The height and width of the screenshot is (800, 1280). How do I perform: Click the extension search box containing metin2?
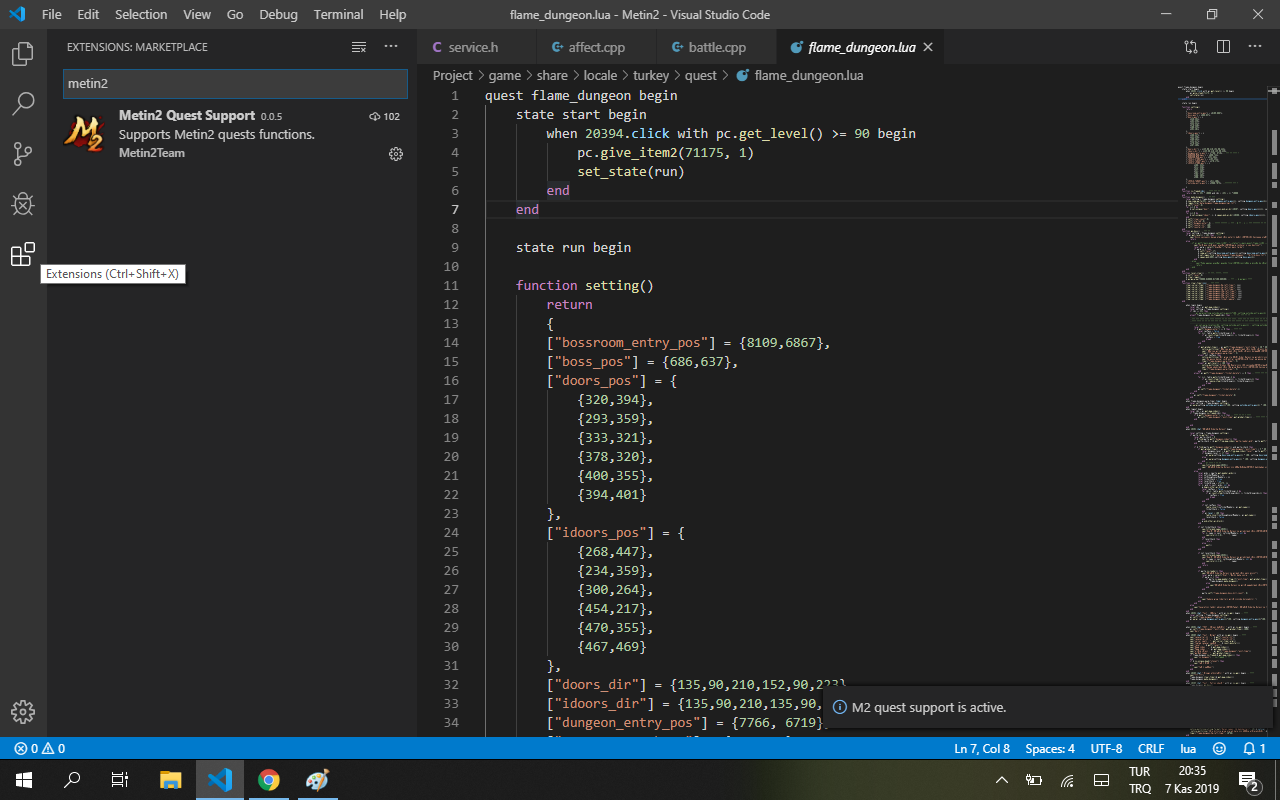tap(235, 84)
